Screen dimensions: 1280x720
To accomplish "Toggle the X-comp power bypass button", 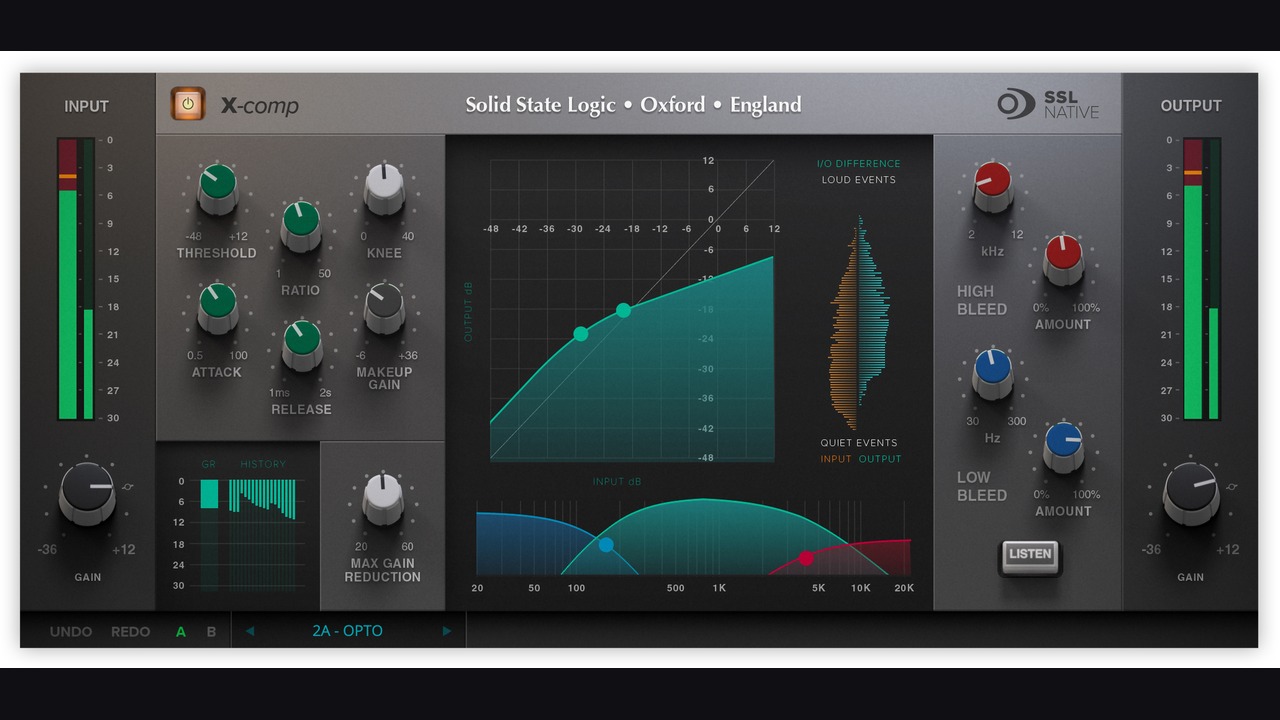I will tap(187, 104).
